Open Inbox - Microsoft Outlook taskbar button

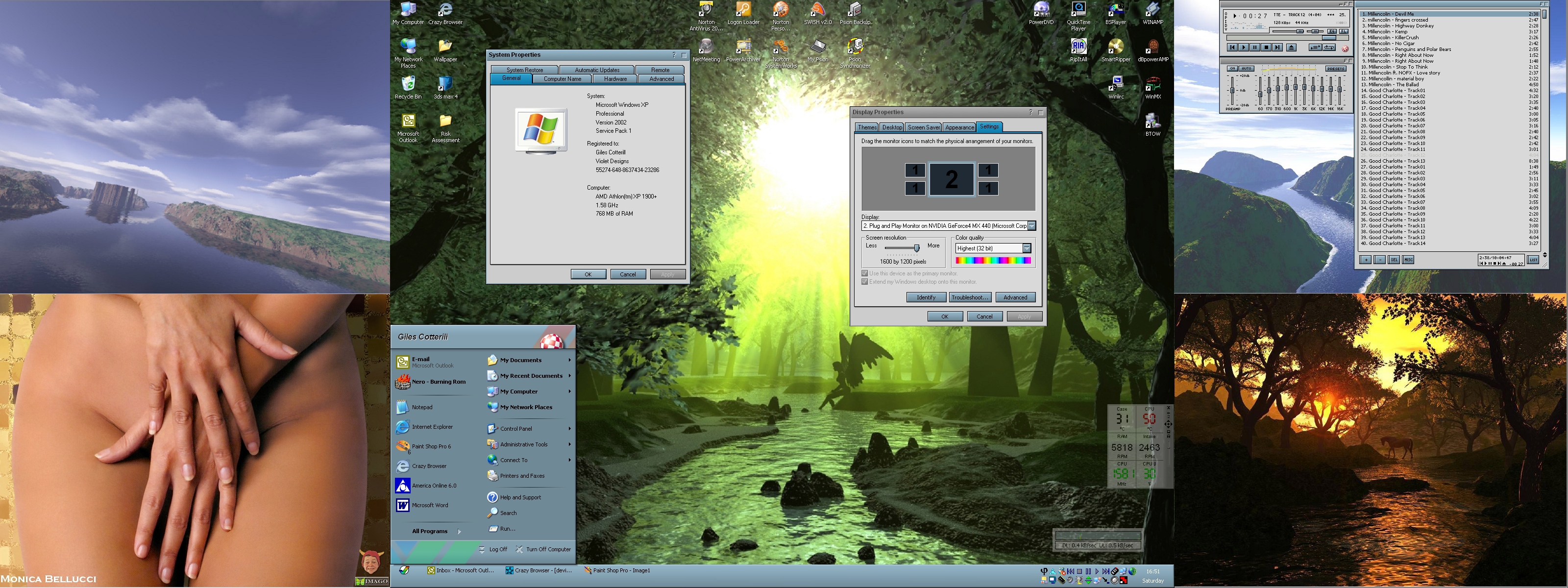461,570
